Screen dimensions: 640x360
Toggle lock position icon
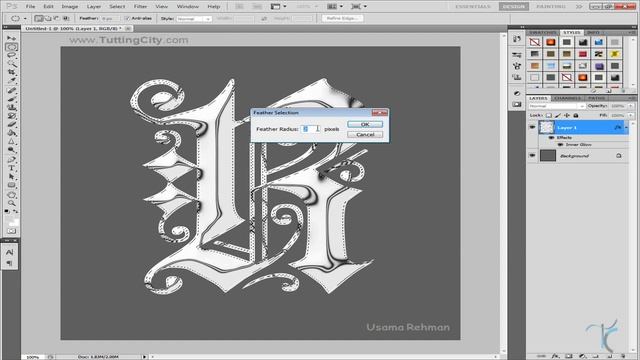tap(567, 116)
